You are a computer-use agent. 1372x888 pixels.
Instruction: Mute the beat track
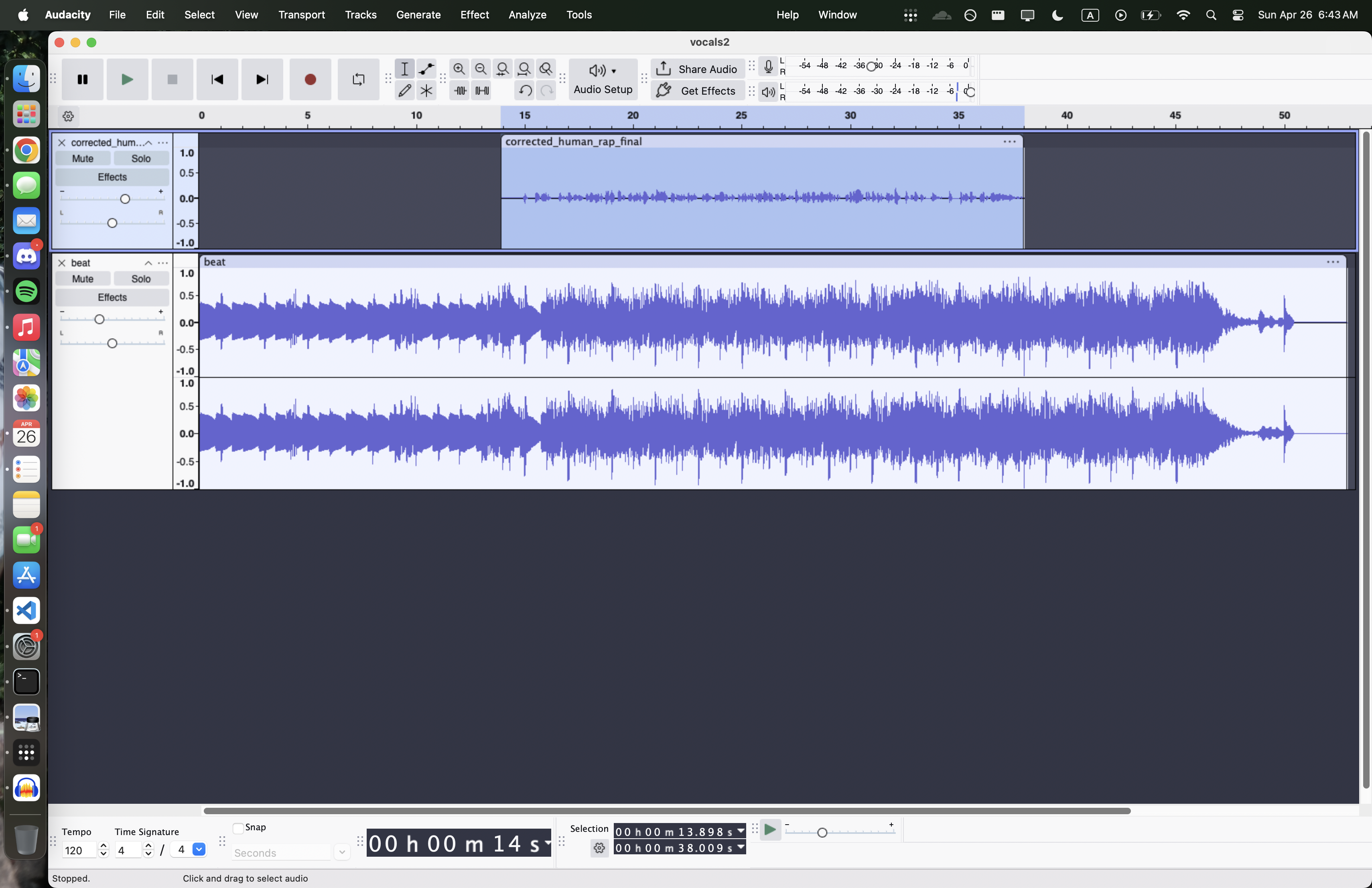[82, 278]
